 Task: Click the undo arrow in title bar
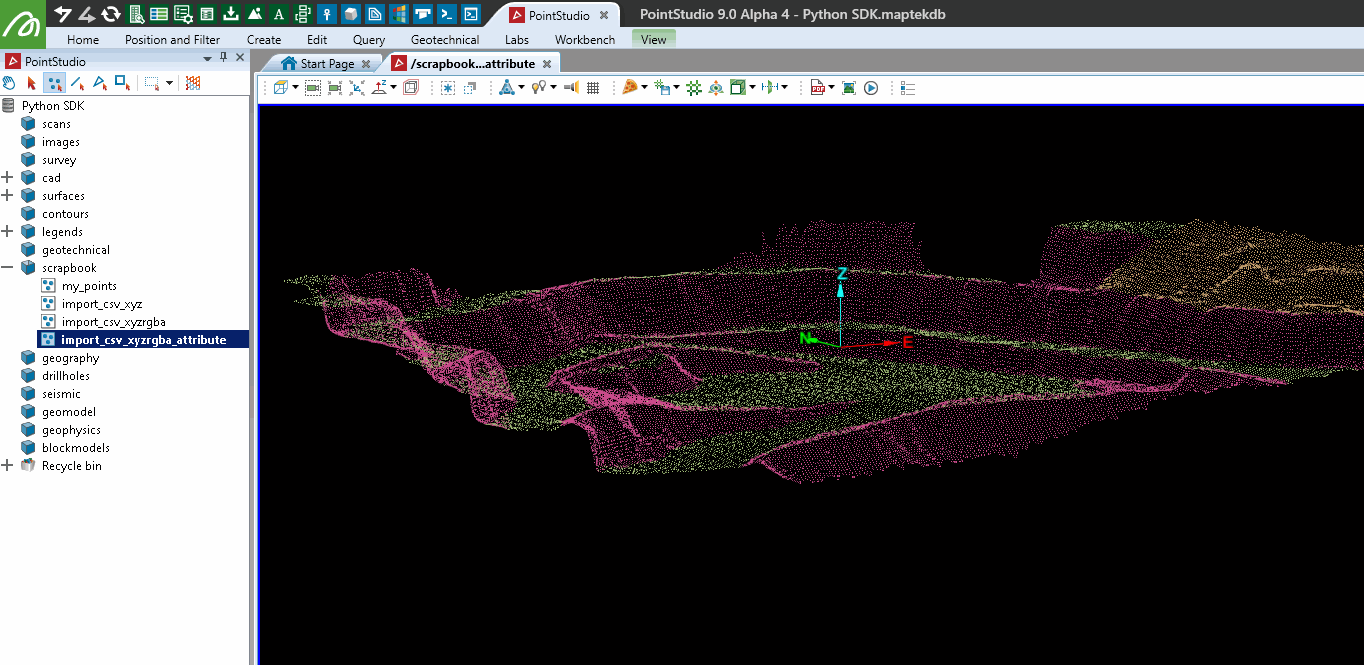[x=63, y=14]
